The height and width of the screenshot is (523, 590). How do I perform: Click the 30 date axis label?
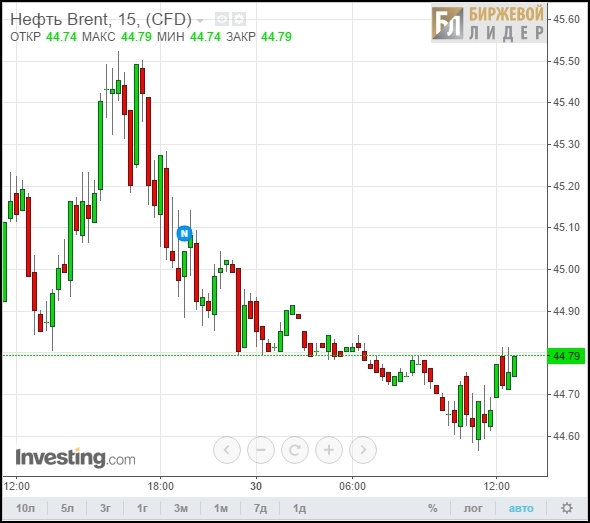pyautogui.click(x=256, y=486)
